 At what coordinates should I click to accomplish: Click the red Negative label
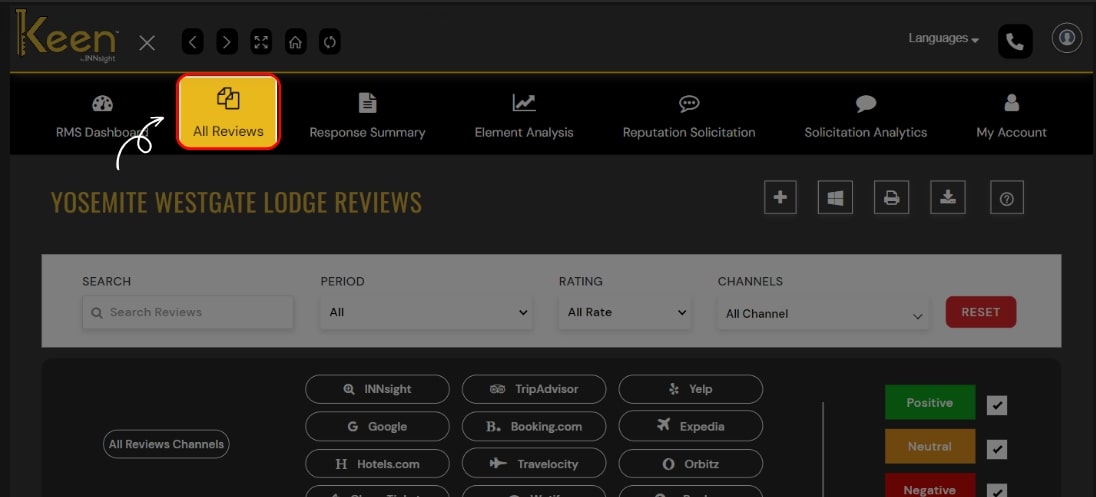coord(930,486)
